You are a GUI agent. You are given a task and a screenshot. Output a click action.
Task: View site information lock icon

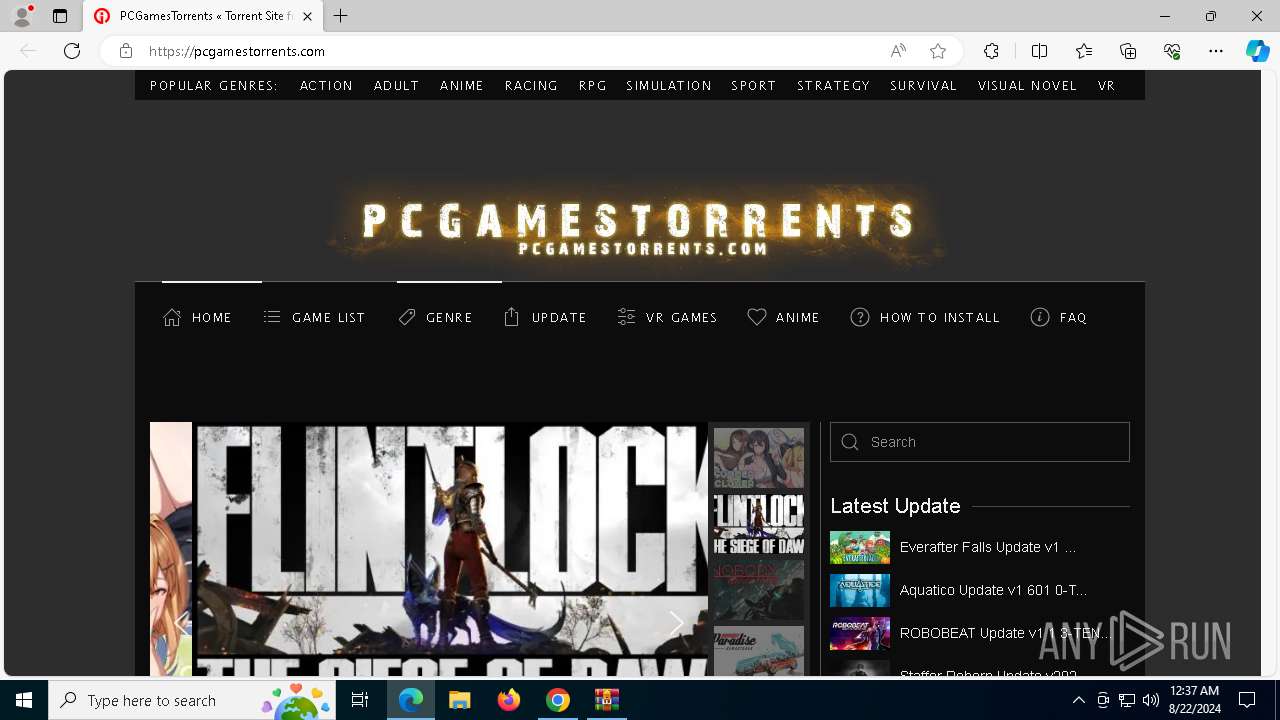click(126, 51)
